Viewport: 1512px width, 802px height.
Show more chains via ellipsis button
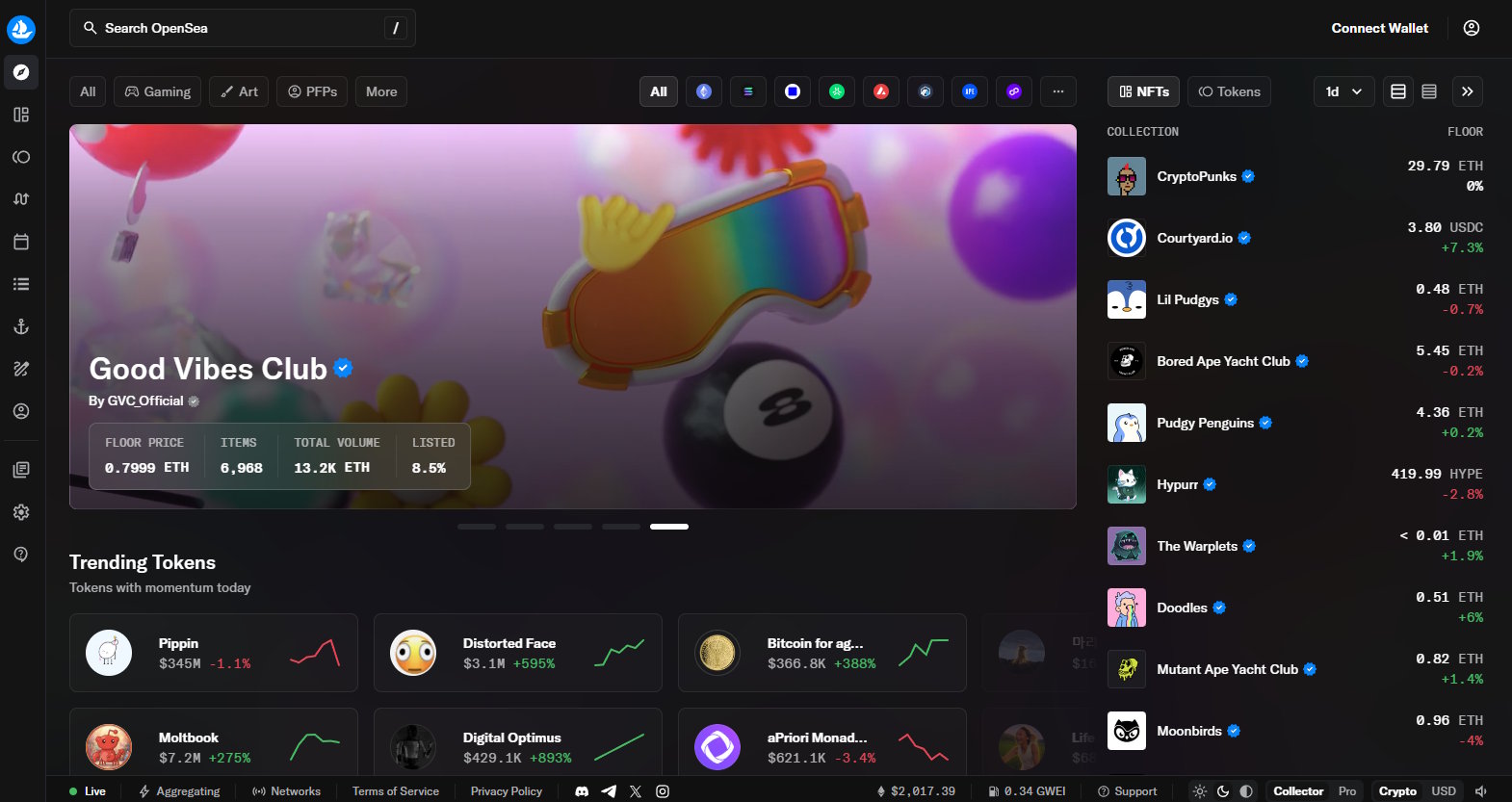tap(1058, 91)
